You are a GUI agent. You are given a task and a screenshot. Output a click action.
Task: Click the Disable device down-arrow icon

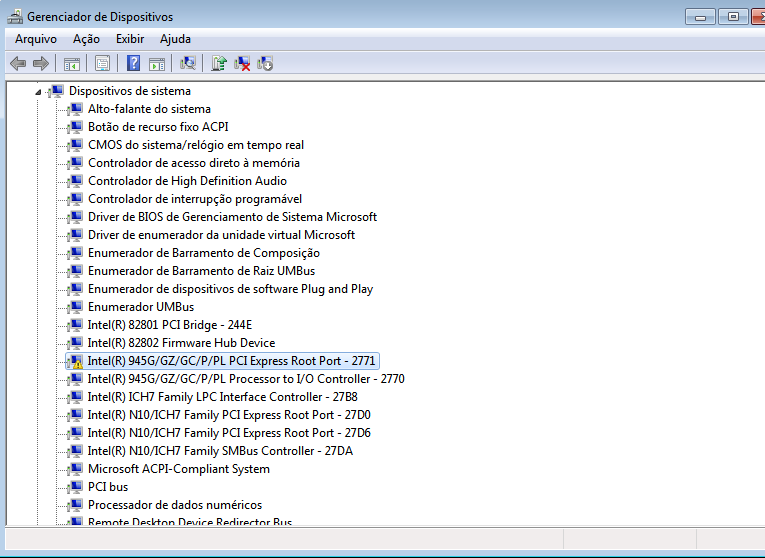coord(265,63)
